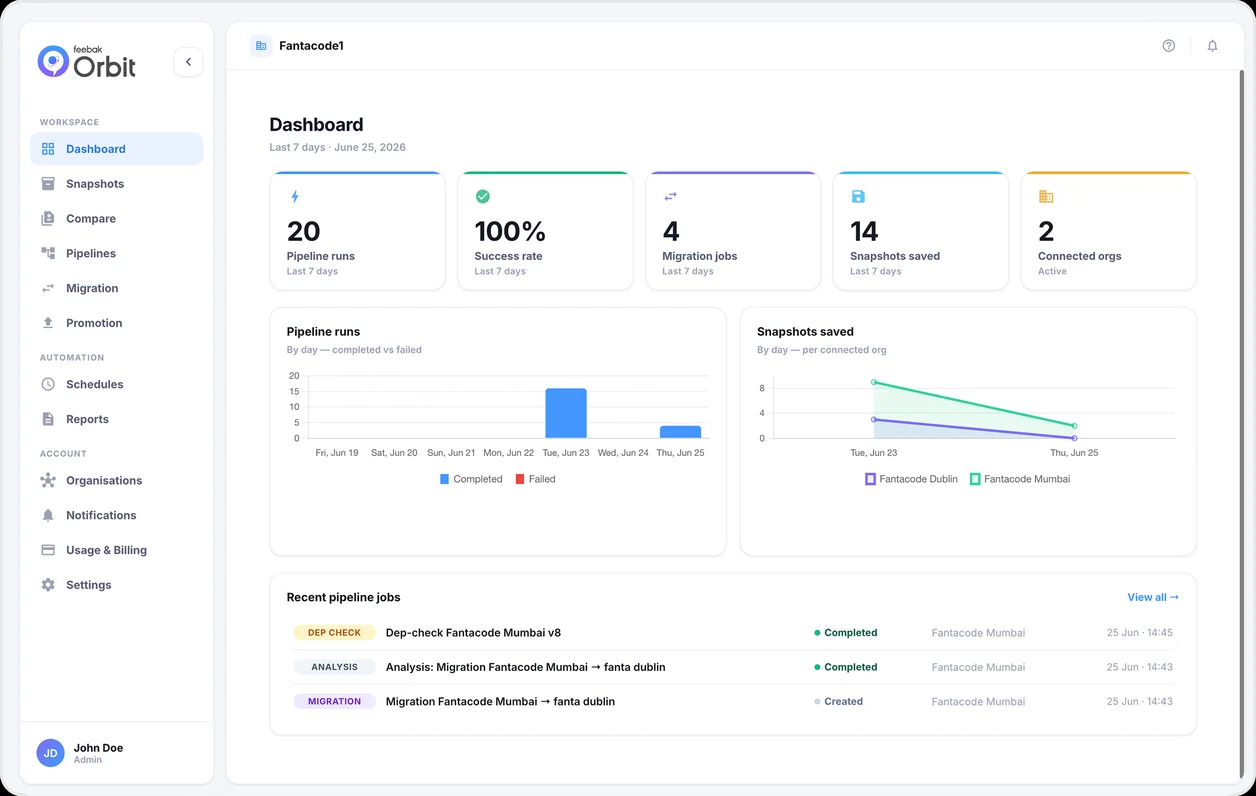Image resolution: width=1256 pixels, height=796 pixels.
Task: Collapse the sidebar with the chevron button
Action: (x=188, y=62)
